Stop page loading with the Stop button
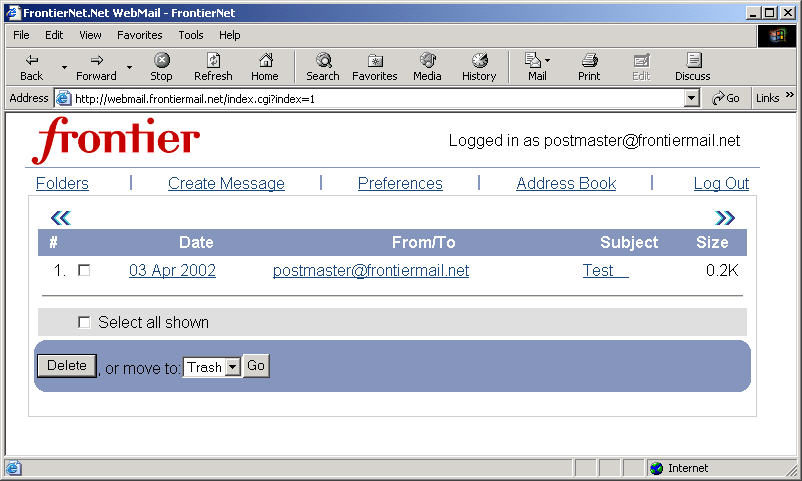The image size is (802, 481). 161,67
